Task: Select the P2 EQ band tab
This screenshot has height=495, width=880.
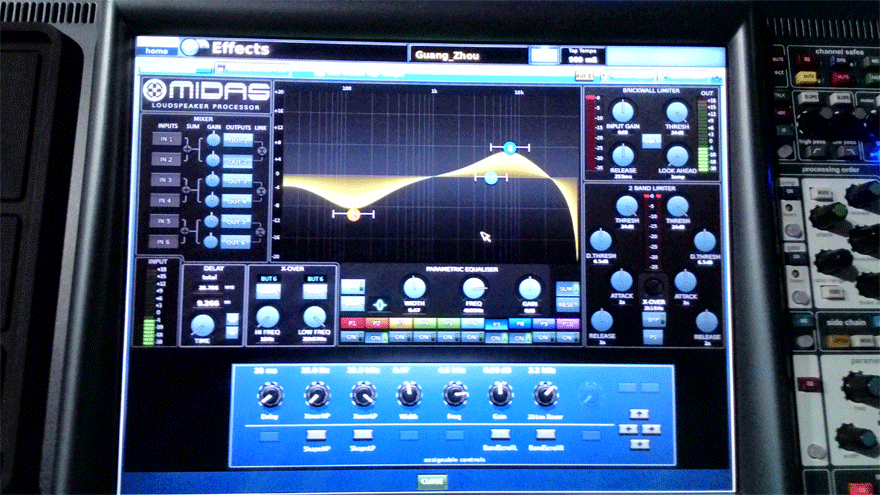Action: [x=377, y=324]
